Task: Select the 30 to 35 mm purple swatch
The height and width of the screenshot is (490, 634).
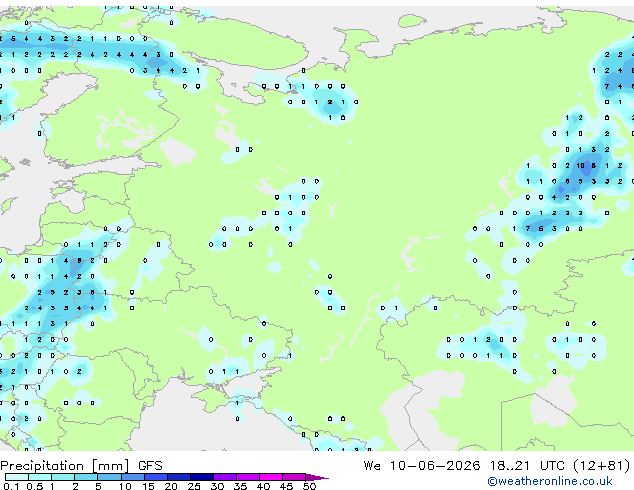Action: (225, 477)
